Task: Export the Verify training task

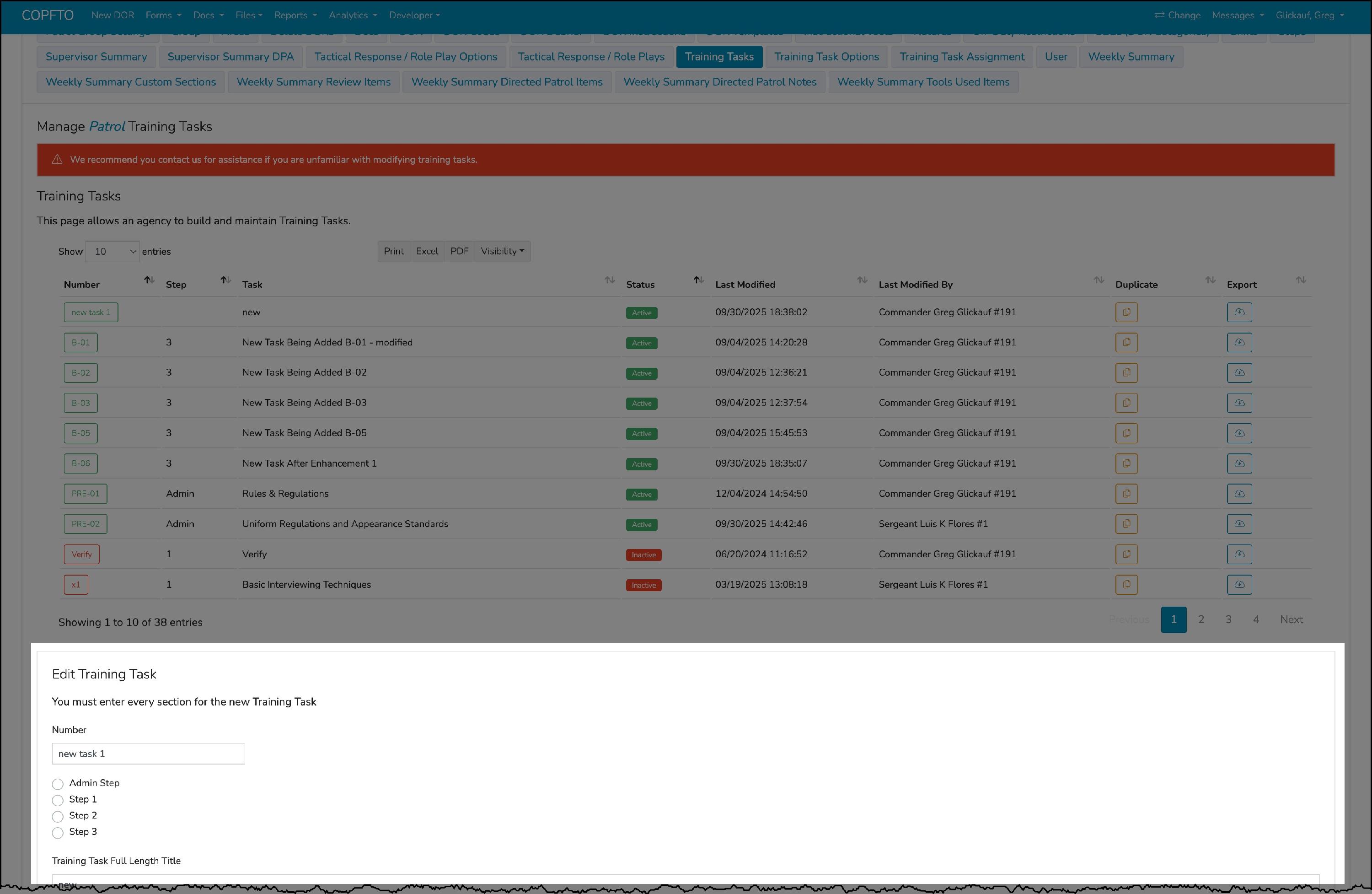Action: tap(1239, 554)
